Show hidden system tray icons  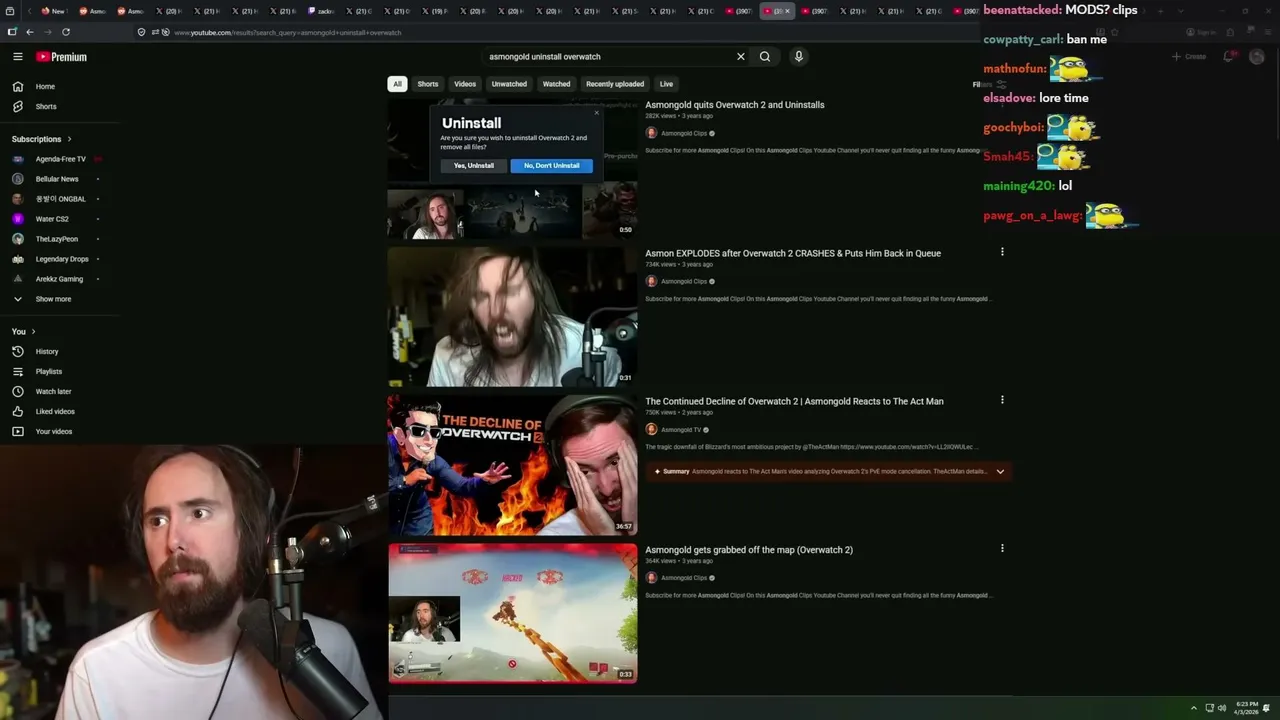point(1193,708)
